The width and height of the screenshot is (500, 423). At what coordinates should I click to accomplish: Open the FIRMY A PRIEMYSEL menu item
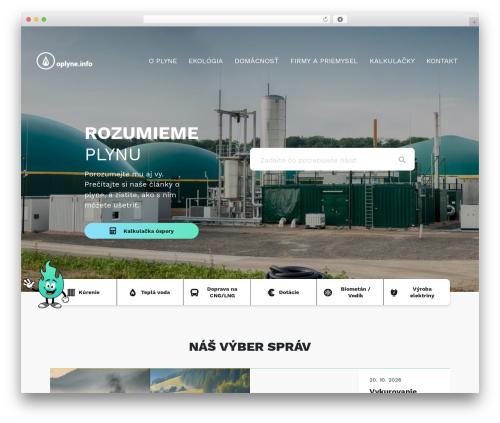[324, 61]
